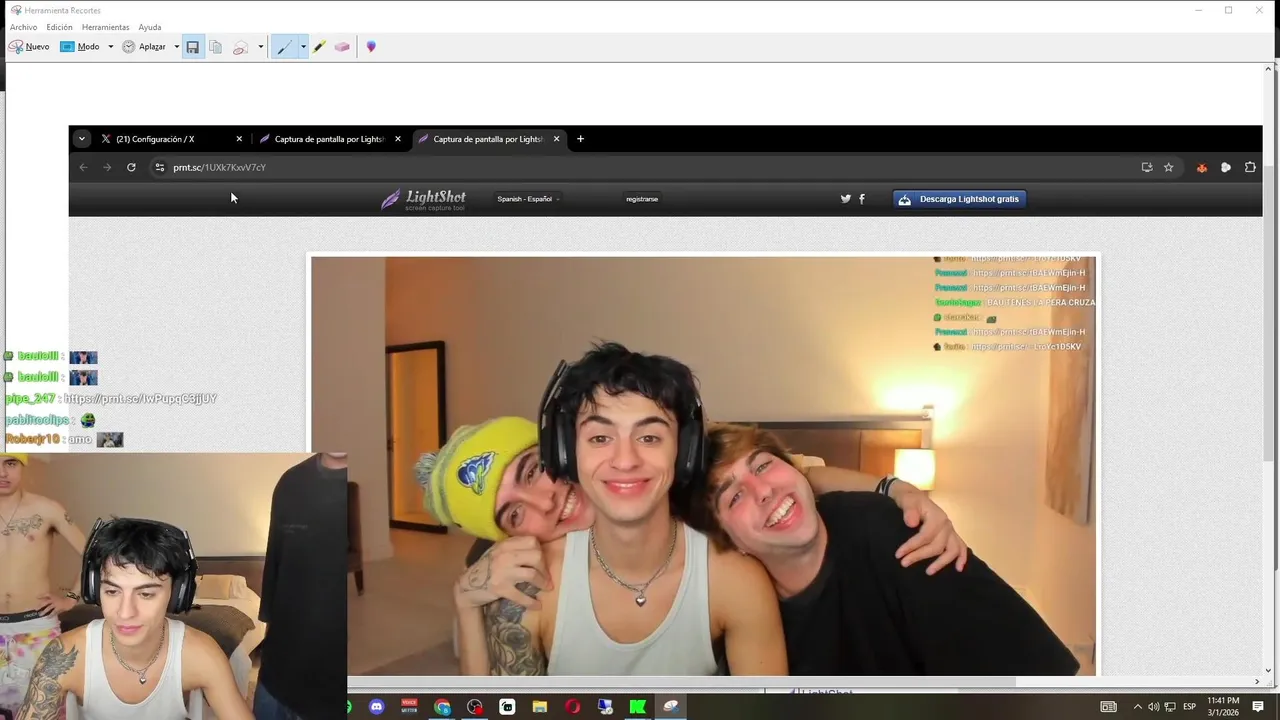The width and height of the screenshot is (1280, 720).
Task: Open File Explorer from the taskbar
Action: [540, 707]
